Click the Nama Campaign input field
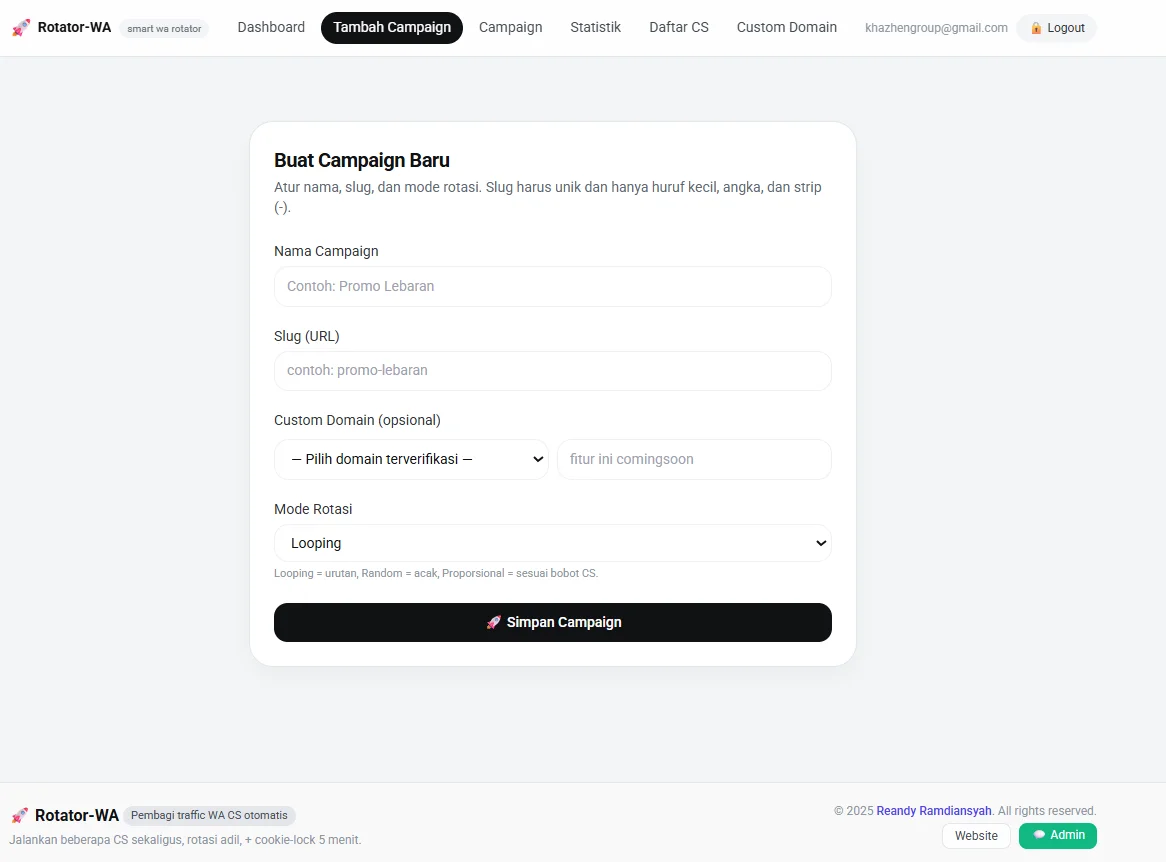 pyautogui.click(x=552, y=286)
